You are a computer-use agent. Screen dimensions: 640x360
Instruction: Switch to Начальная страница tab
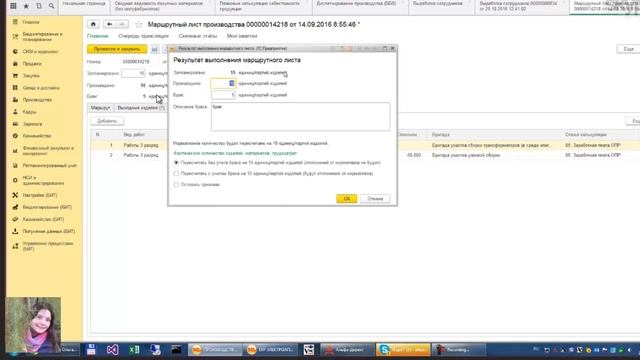pos(84,4)
